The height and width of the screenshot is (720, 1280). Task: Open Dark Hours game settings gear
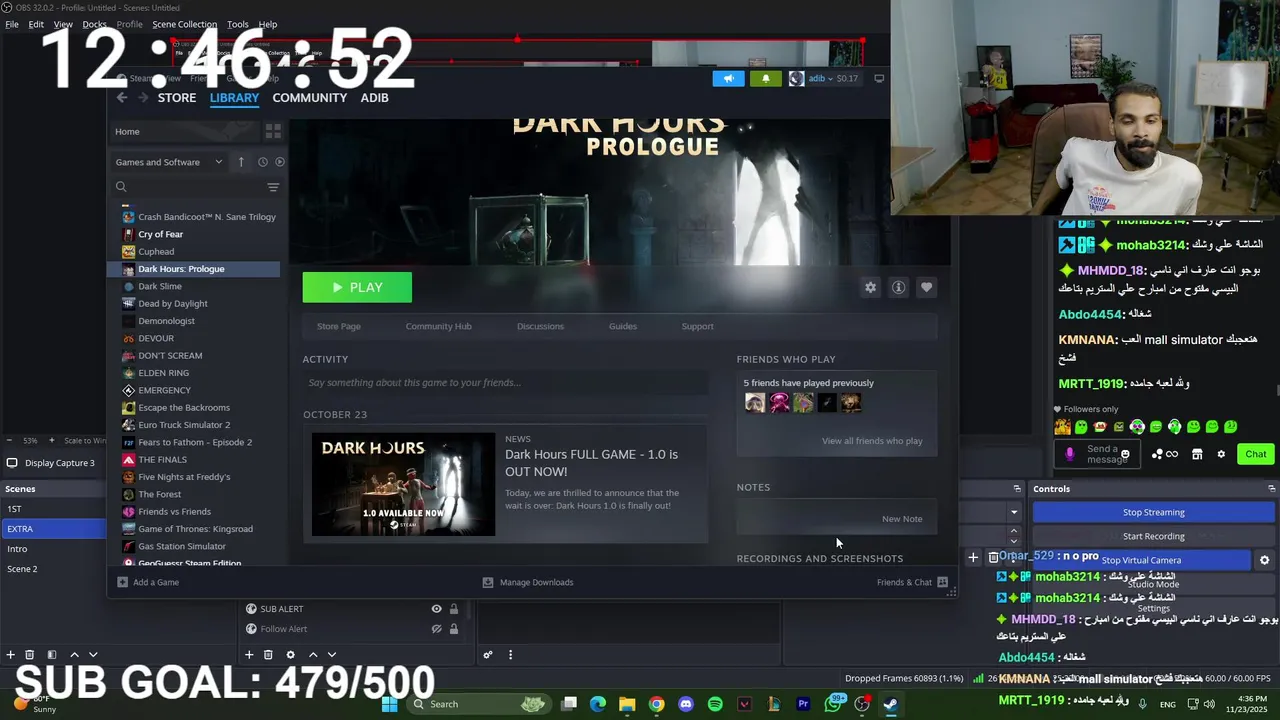870,287
